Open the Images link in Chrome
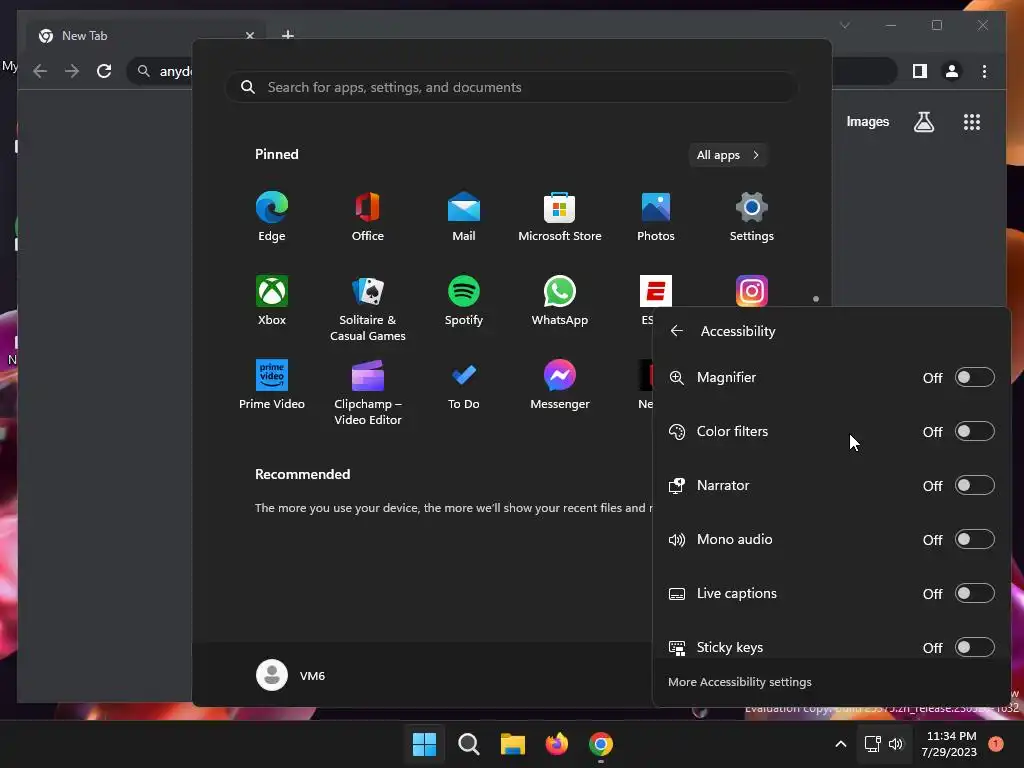 pyautogui.click(x=867, y=122)
